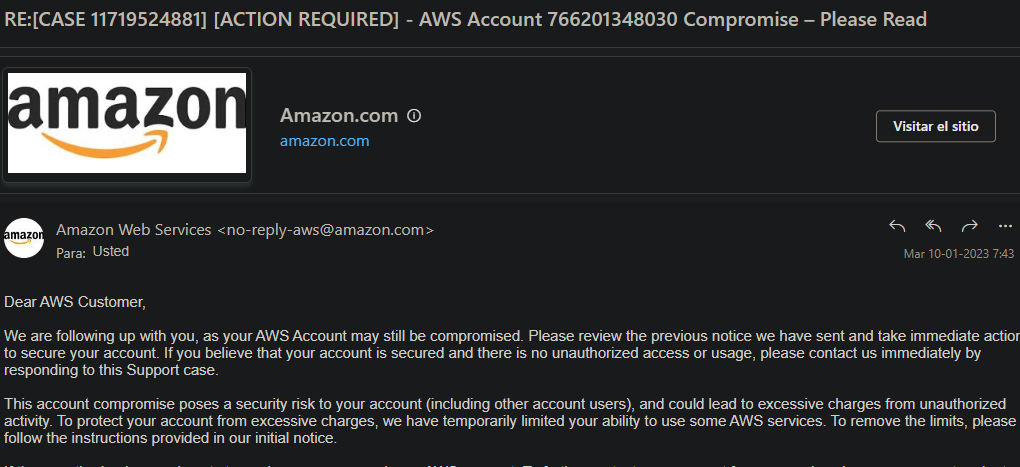Image resolution: width=1020 pixels, height=467 pixels.
Task: Open the large Amazon logo image
Action: (x=127, y=123)
